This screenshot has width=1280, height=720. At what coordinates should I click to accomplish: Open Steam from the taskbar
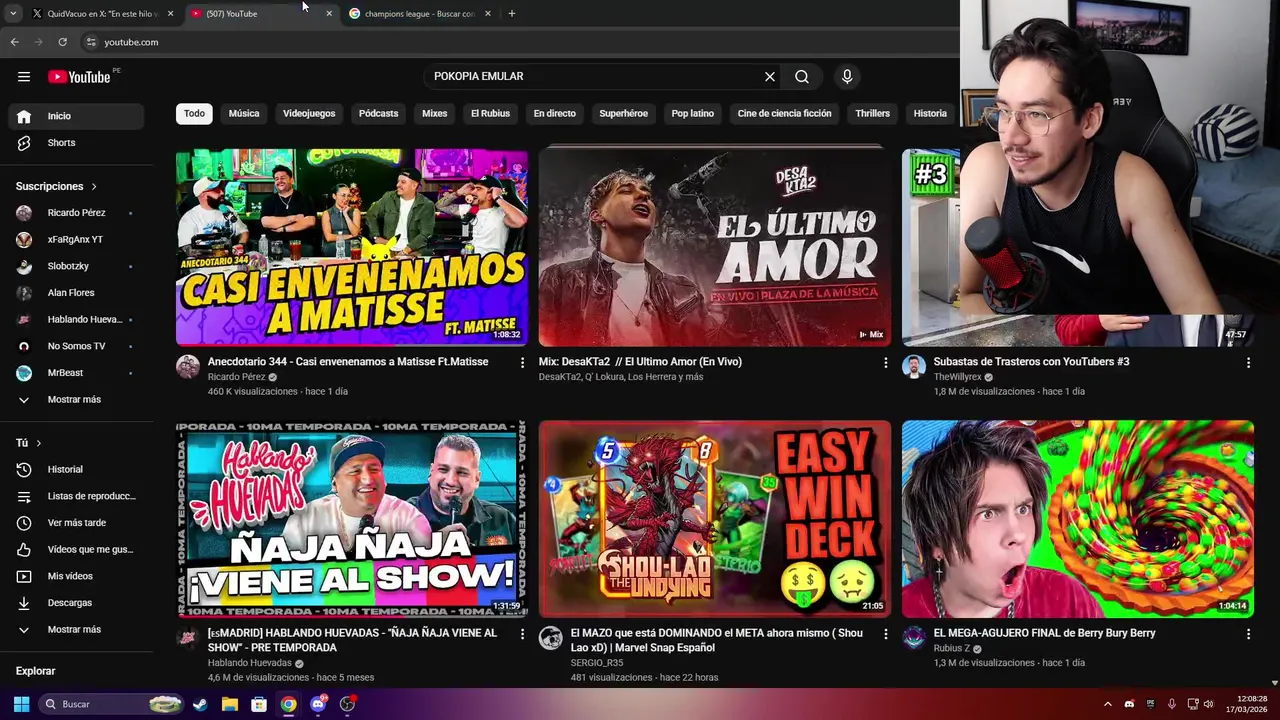(200, 704)
